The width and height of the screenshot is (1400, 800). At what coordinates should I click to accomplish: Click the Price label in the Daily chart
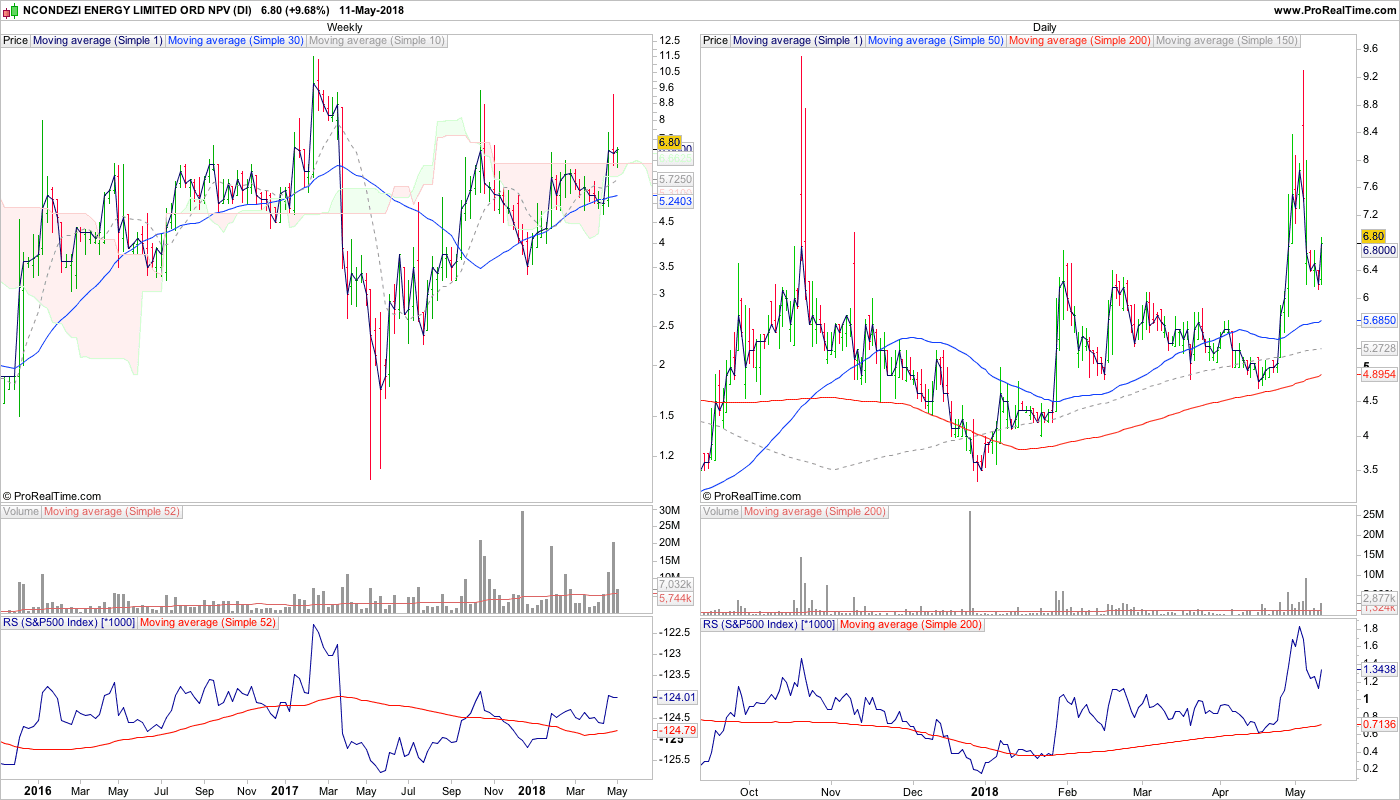coord(716,41)
